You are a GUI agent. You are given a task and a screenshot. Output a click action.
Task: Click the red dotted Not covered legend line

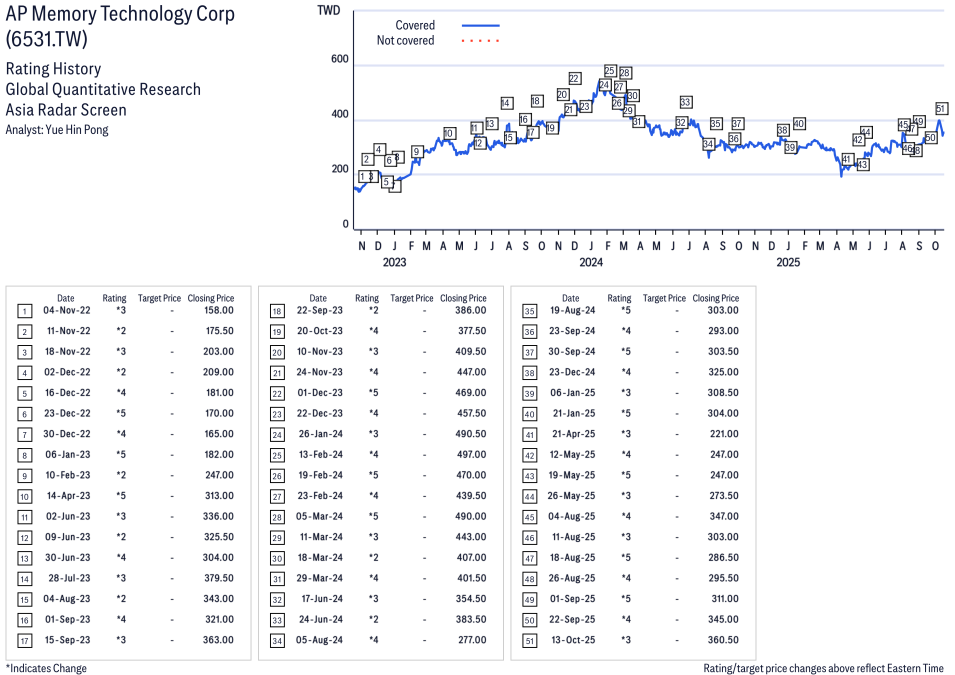pyautogui.click(x=481, y=41)
